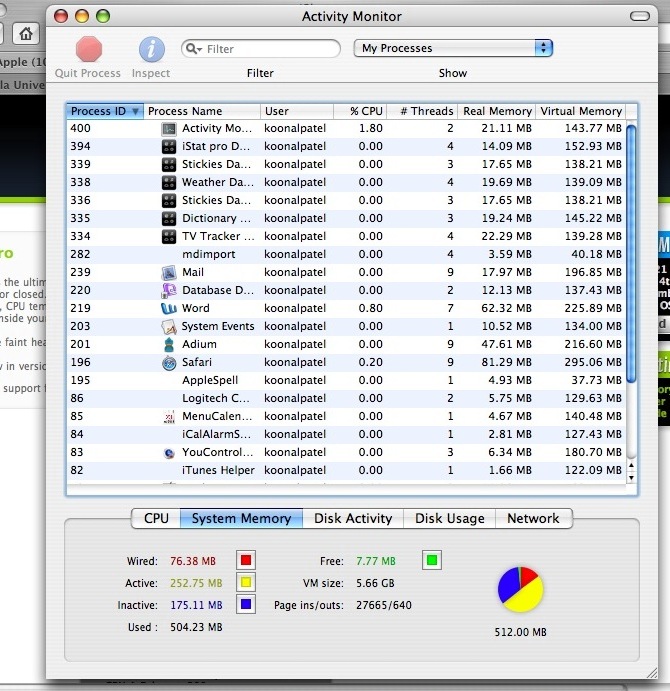The width and height of the screenshot is (670, 691).
Task: Click the Database Daemon icon
Action: 169,290
